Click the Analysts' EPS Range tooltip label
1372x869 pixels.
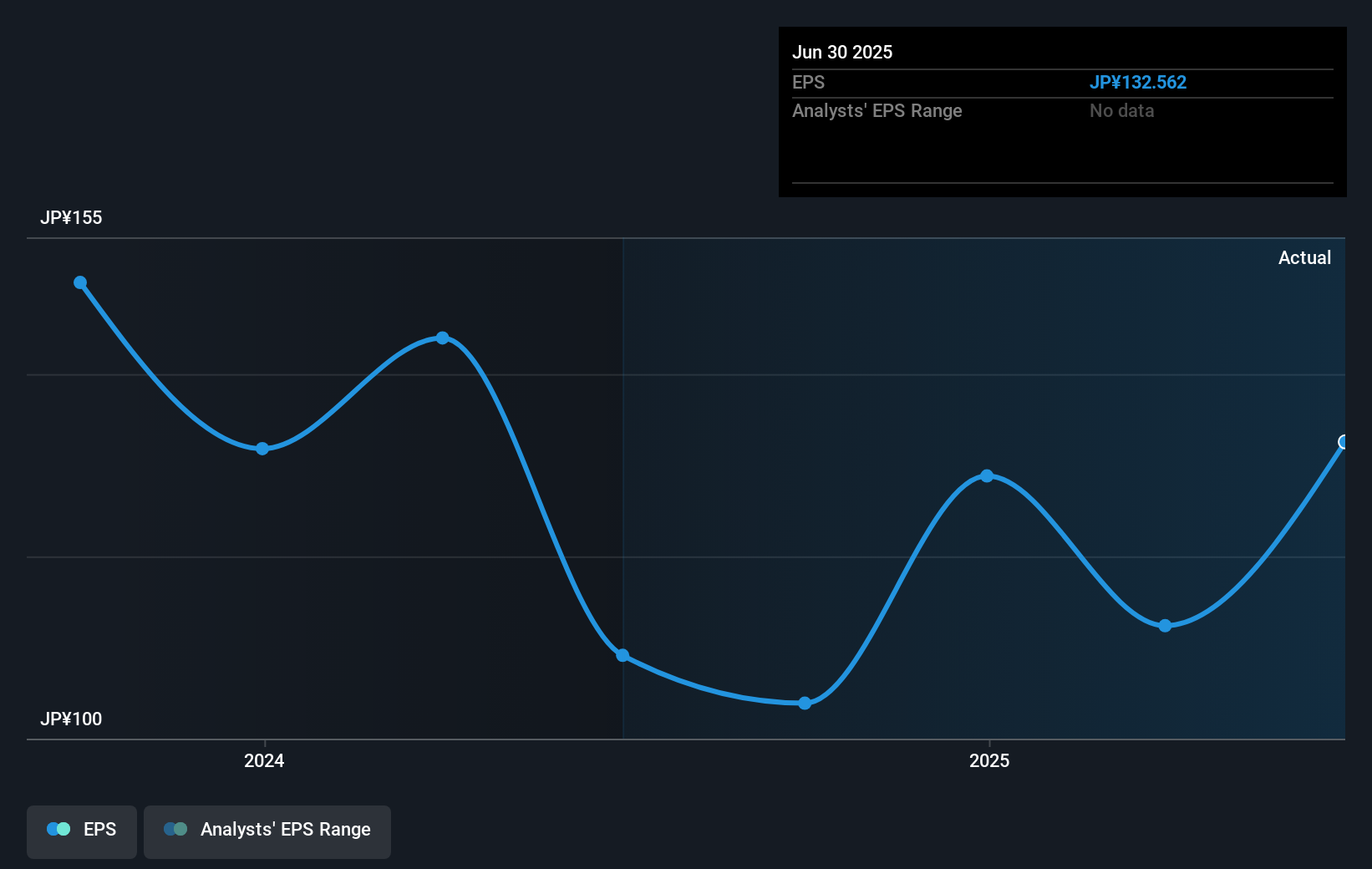point(877,111)
